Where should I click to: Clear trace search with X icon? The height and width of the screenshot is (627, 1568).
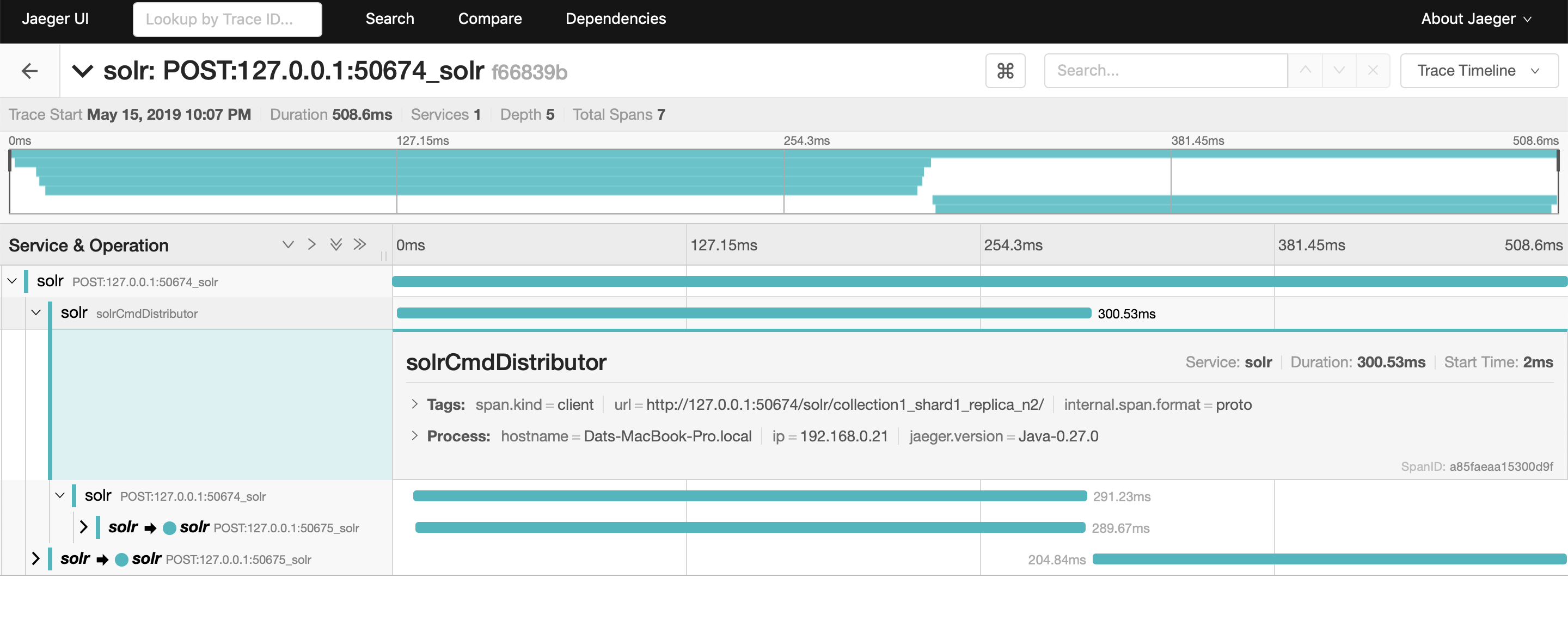1373,71
